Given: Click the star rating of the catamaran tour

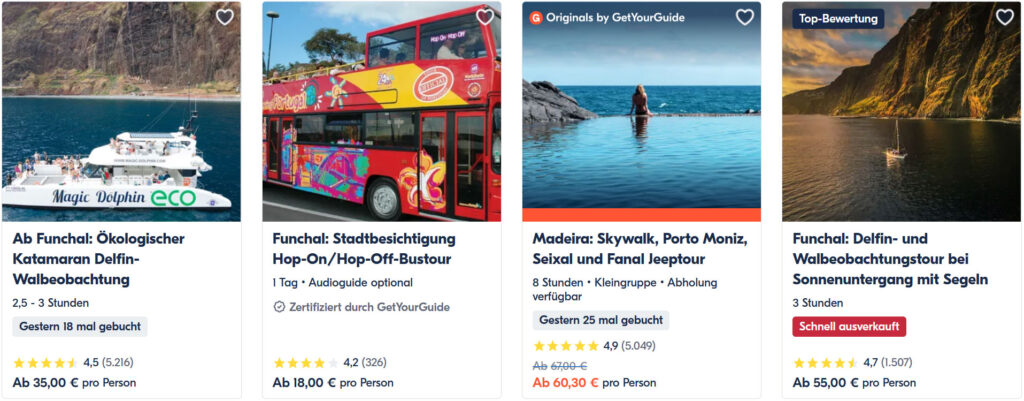Looking at the screenshot, I should (x=45, y=362).
